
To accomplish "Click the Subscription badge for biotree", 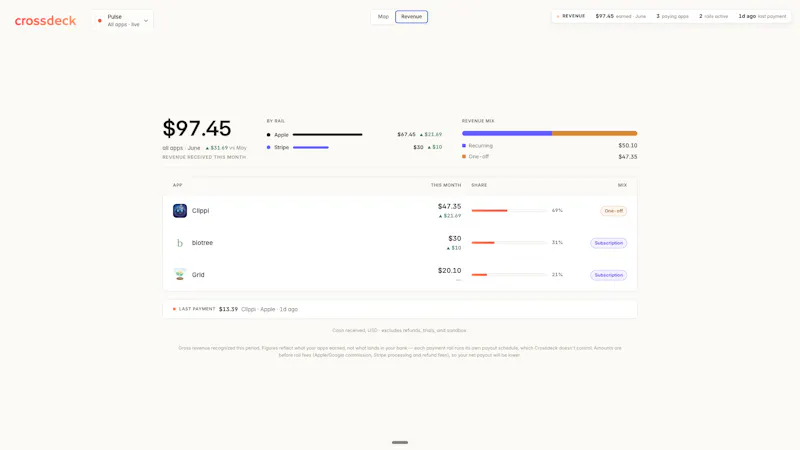I will pos(609,243).
